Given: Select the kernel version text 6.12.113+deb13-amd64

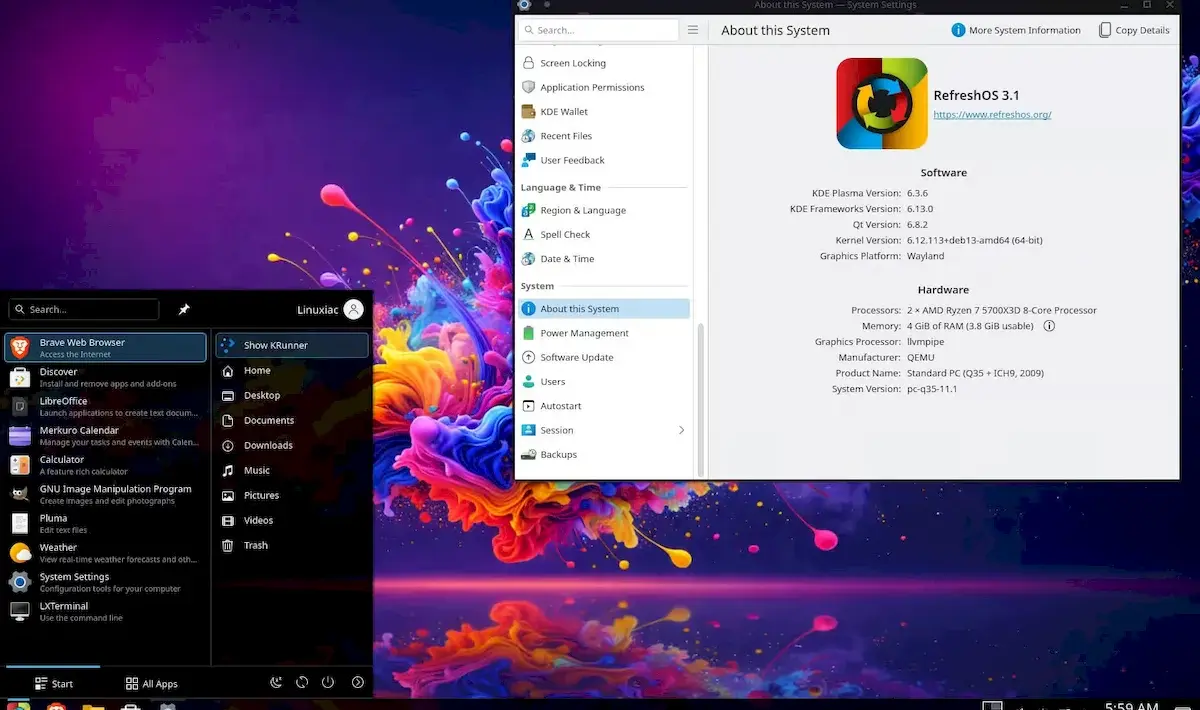Looking at the screenshot, I should [974, 241].
